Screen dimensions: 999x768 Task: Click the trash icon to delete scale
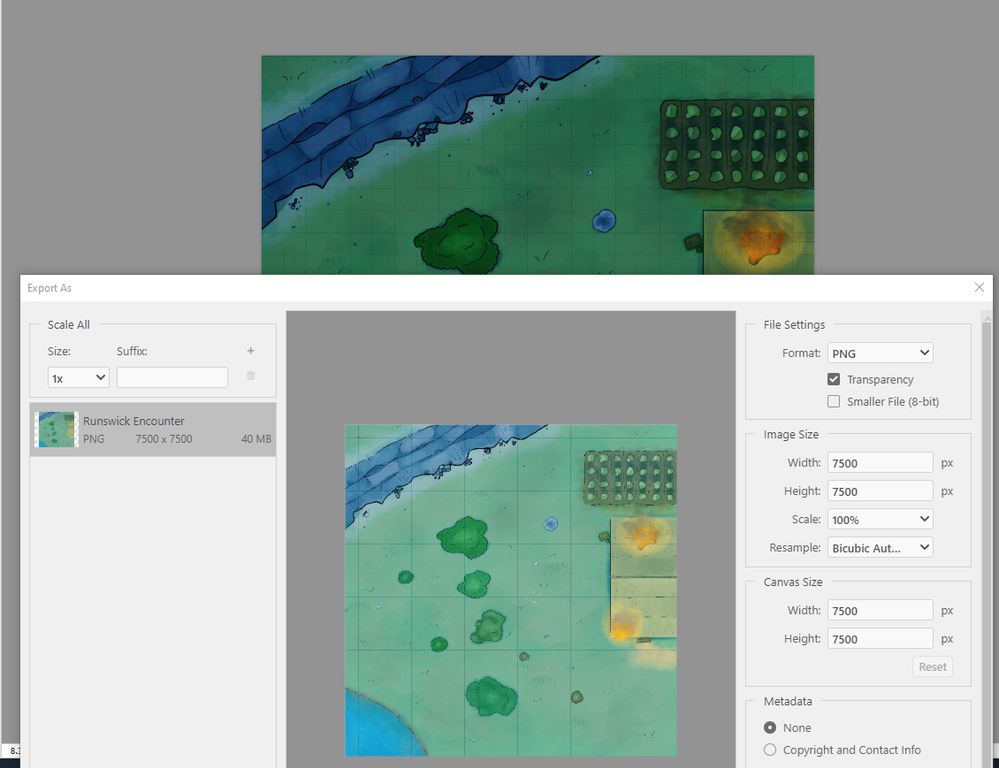click(x=250, y=375)
